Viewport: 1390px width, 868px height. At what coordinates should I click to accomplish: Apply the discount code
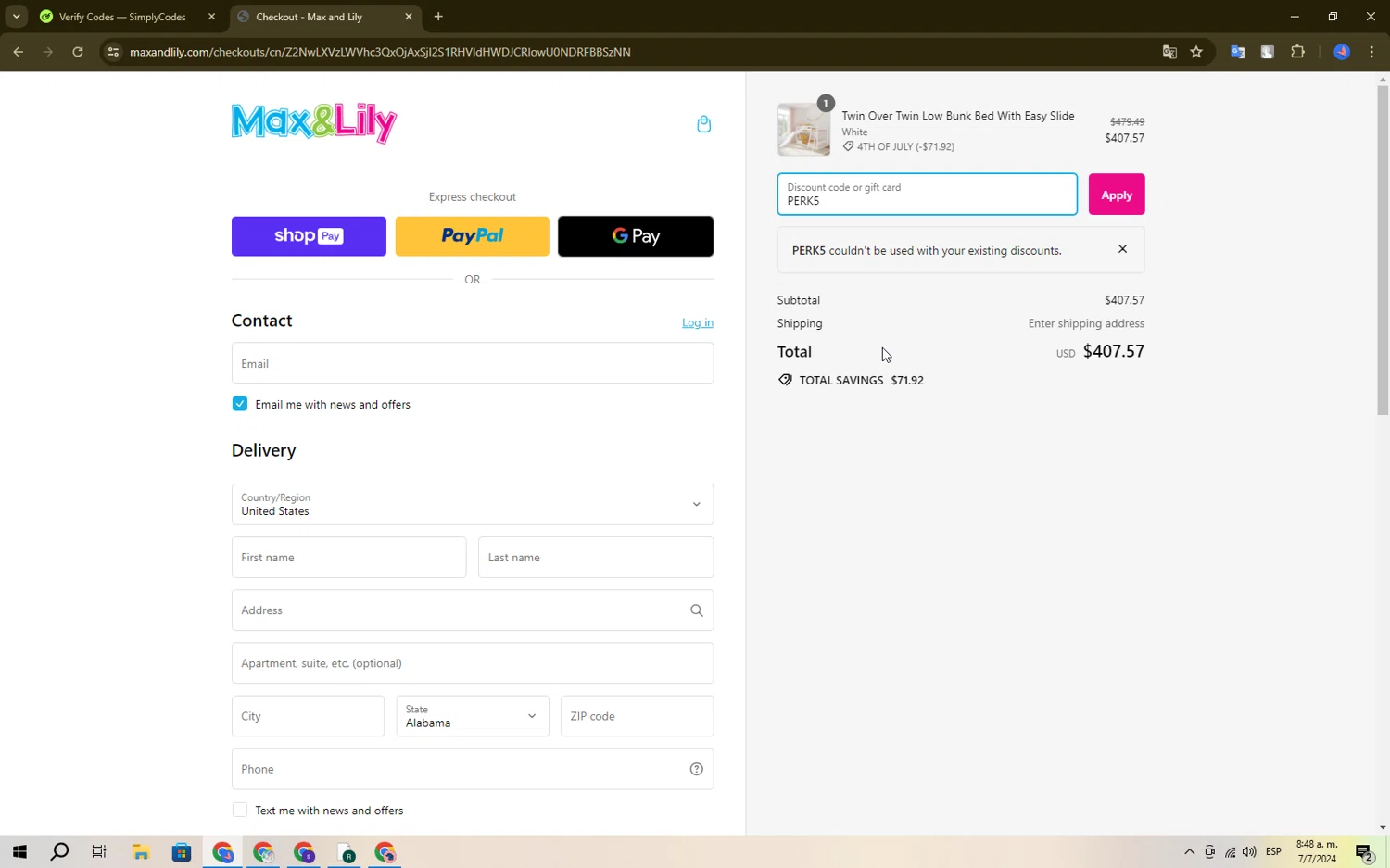pyautogui.click(x=1117, y=195)
